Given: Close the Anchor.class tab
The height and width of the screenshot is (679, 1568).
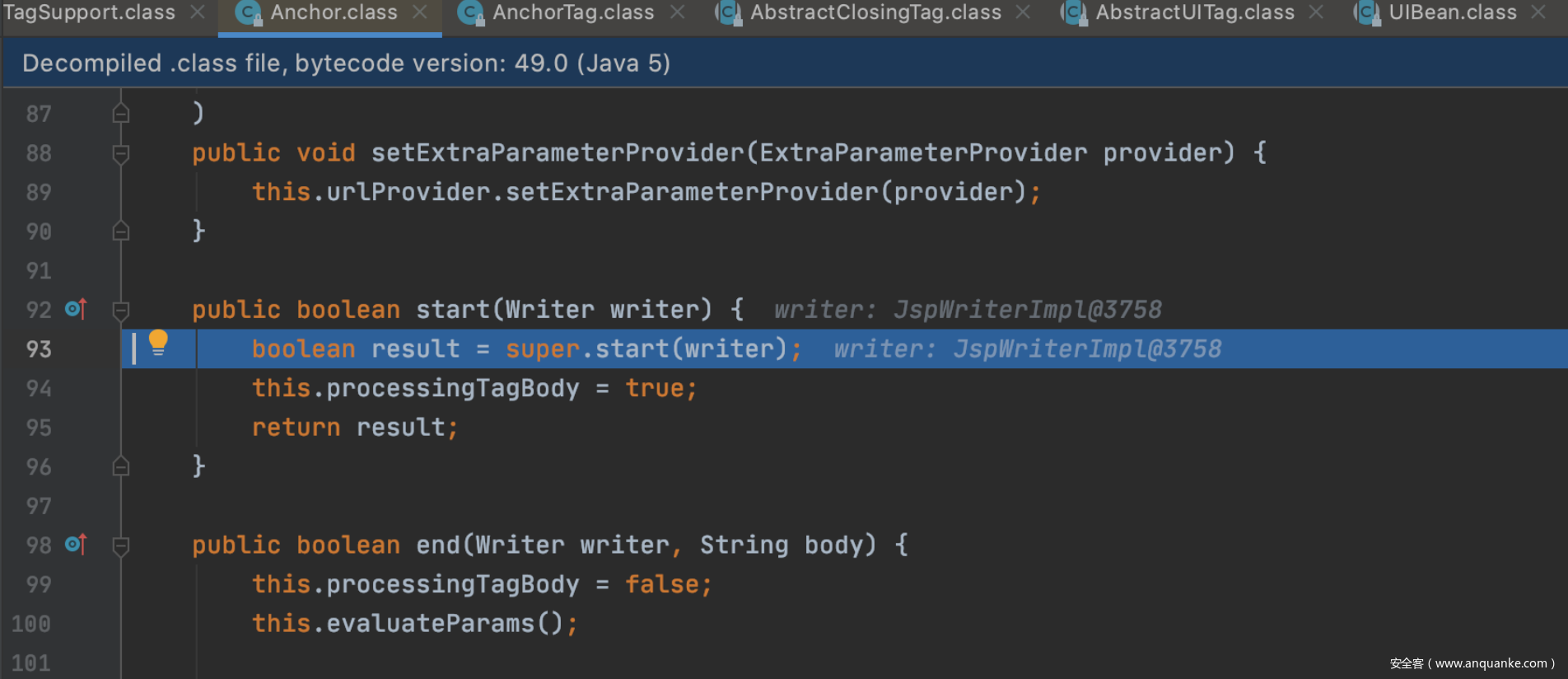Looking at the screenshot, I should [420, 12].
